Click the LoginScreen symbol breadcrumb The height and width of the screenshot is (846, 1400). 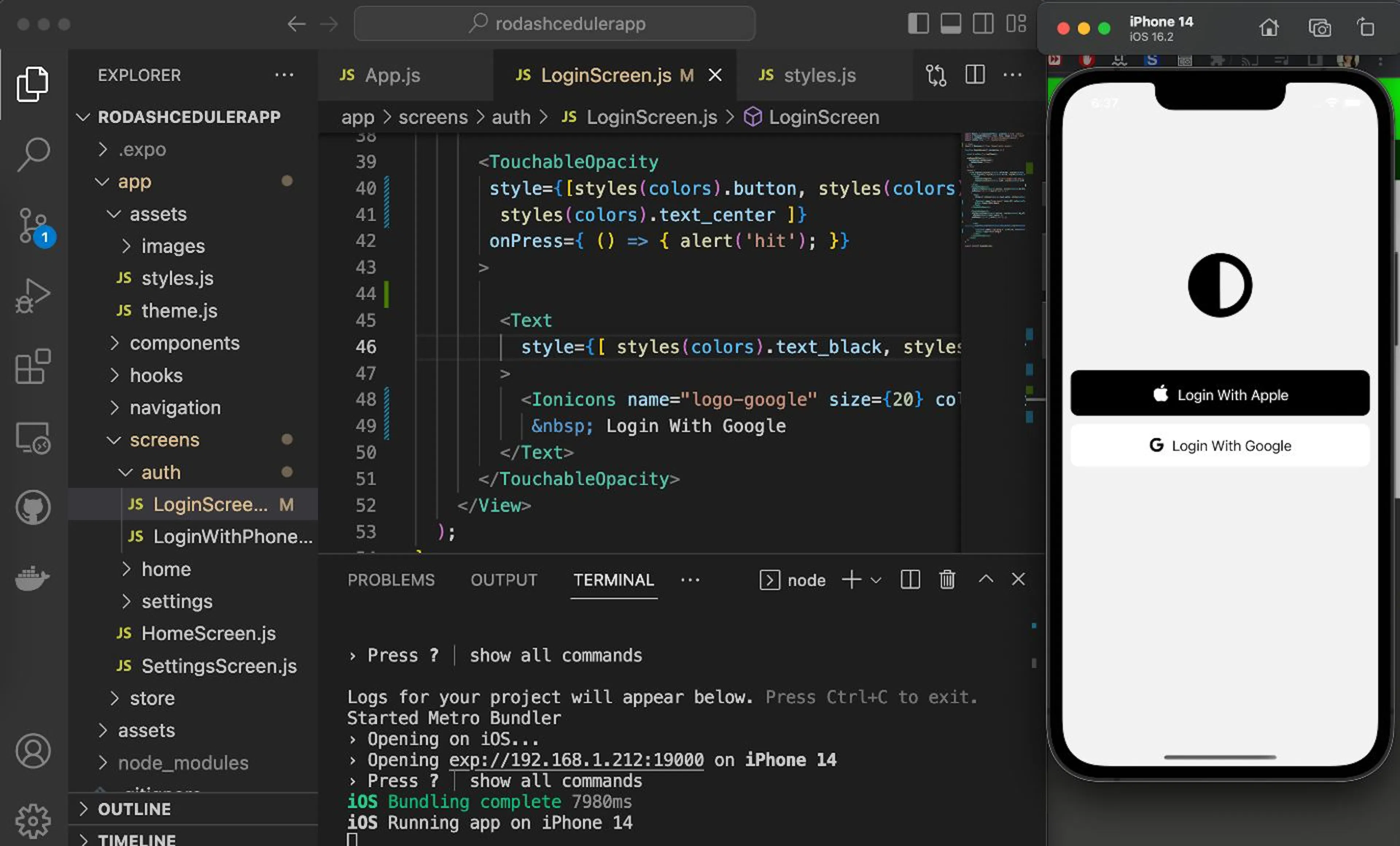click(811, 118)
